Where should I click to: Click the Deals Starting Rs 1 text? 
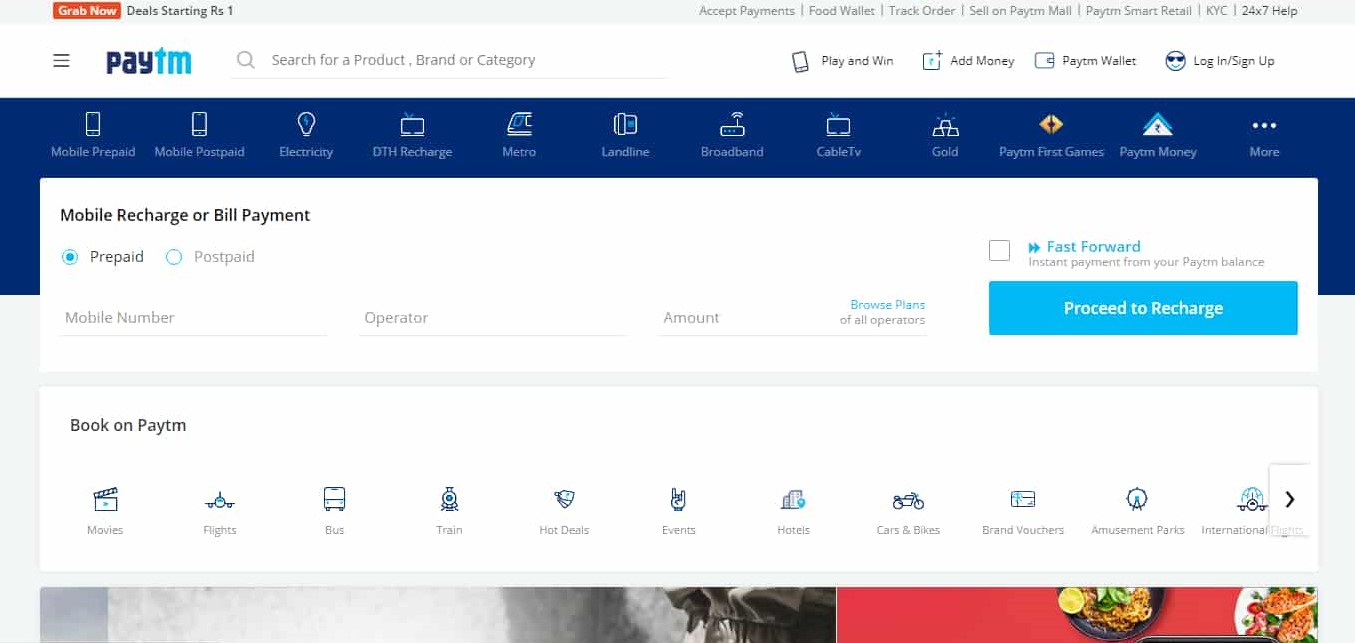click(x=180, y=11)
